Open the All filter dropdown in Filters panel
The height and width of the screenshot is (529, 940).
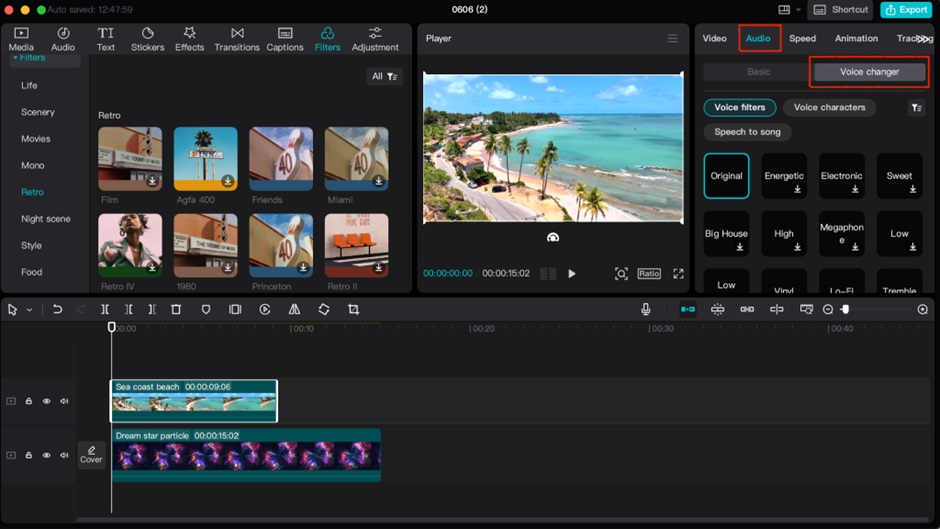click(x=384, y=76)
